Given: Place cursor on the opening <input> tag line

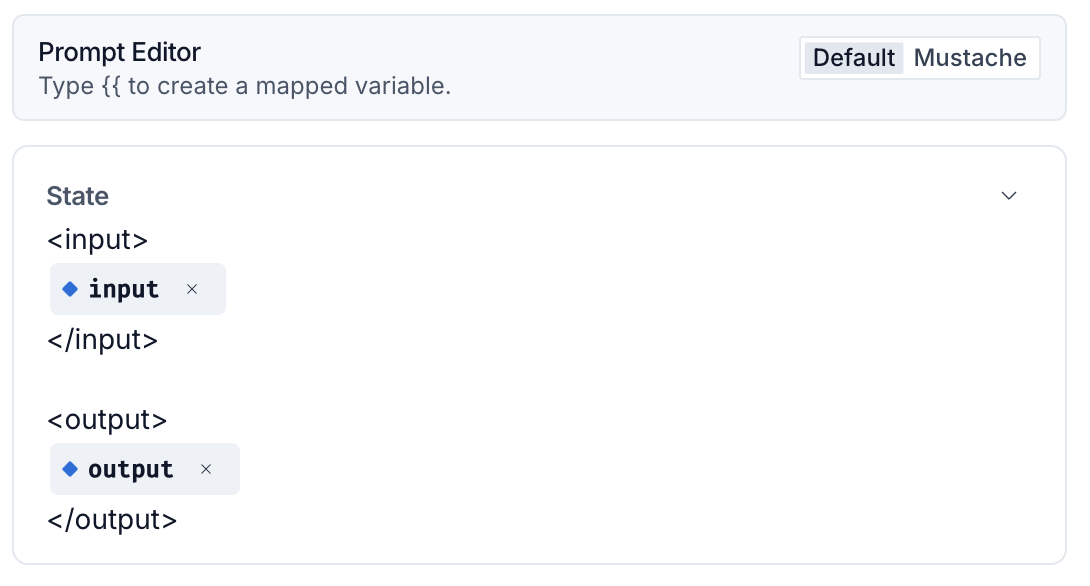Looking at the screenshot, I should (x=97, y=240).
